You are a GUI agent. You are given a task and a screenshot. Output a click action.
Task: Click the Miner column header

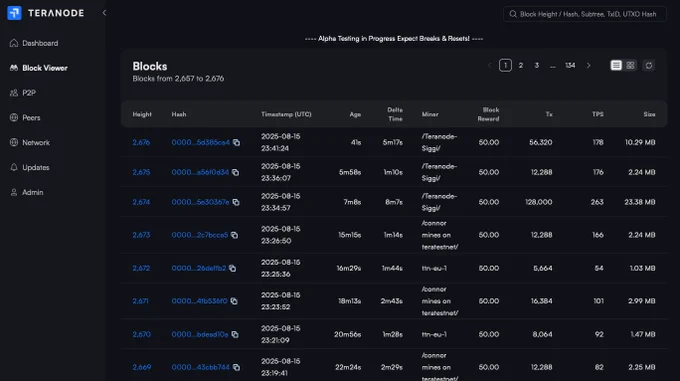[x=430, y=114]
